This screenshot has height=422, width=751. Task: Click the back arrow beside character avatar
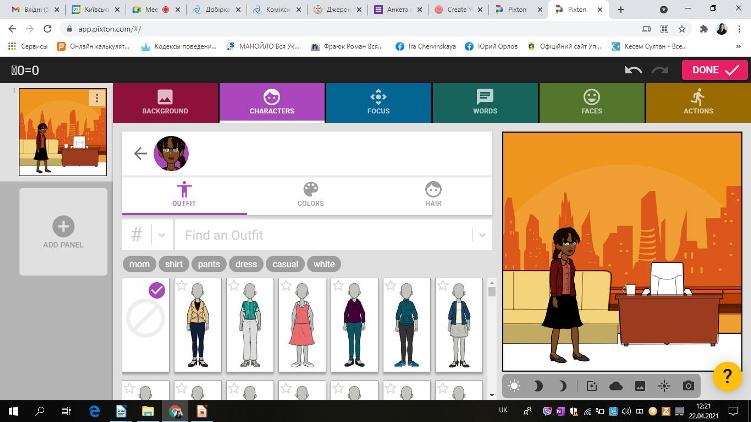click(140, 153)
